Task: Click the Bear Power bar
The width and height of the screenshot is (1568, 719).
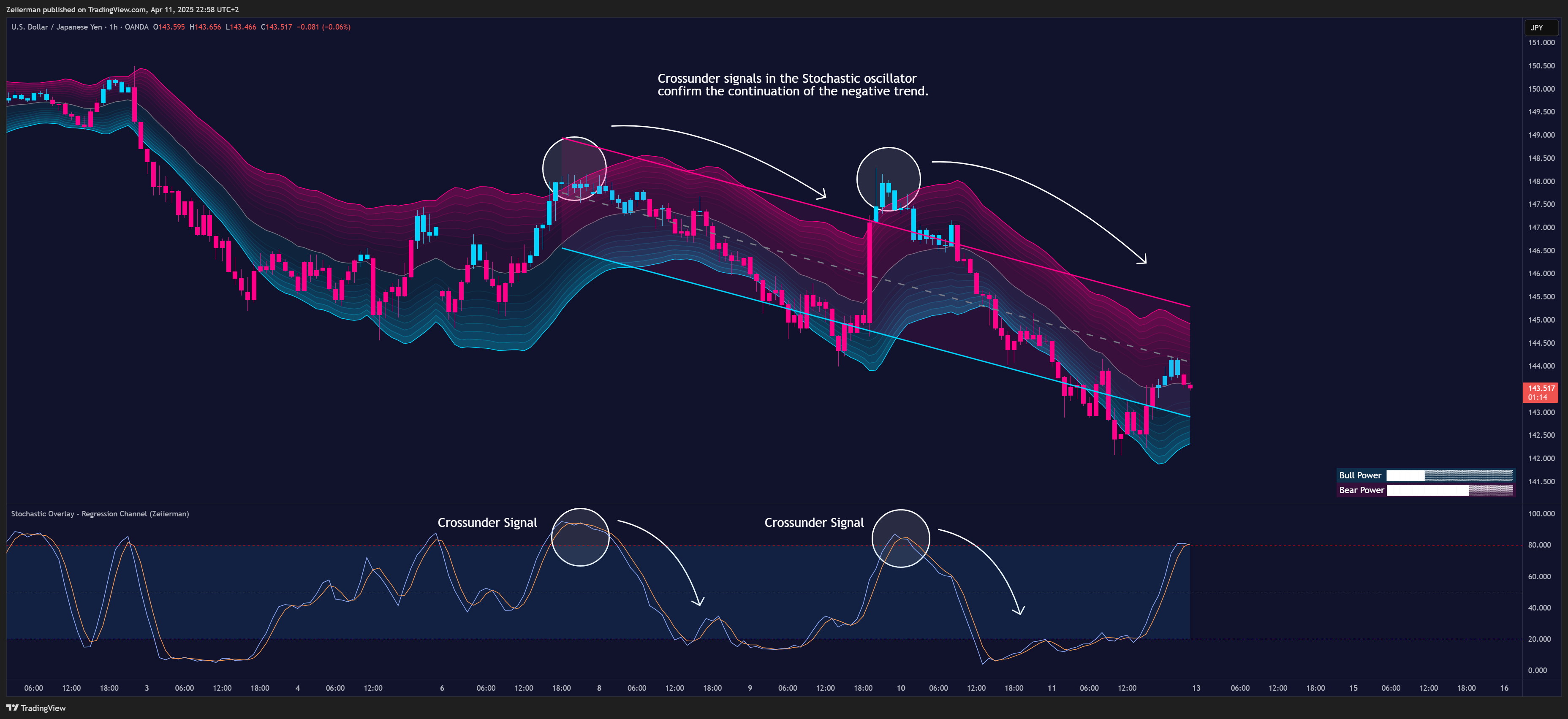Action: click(x=1449, y=490)
